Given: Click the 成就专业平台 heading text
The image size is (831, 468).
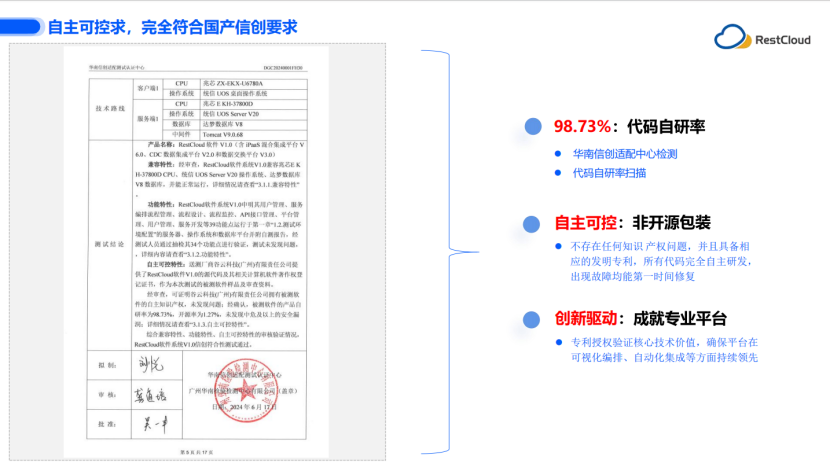Looking at the screenshot, I should coord(681,319).
